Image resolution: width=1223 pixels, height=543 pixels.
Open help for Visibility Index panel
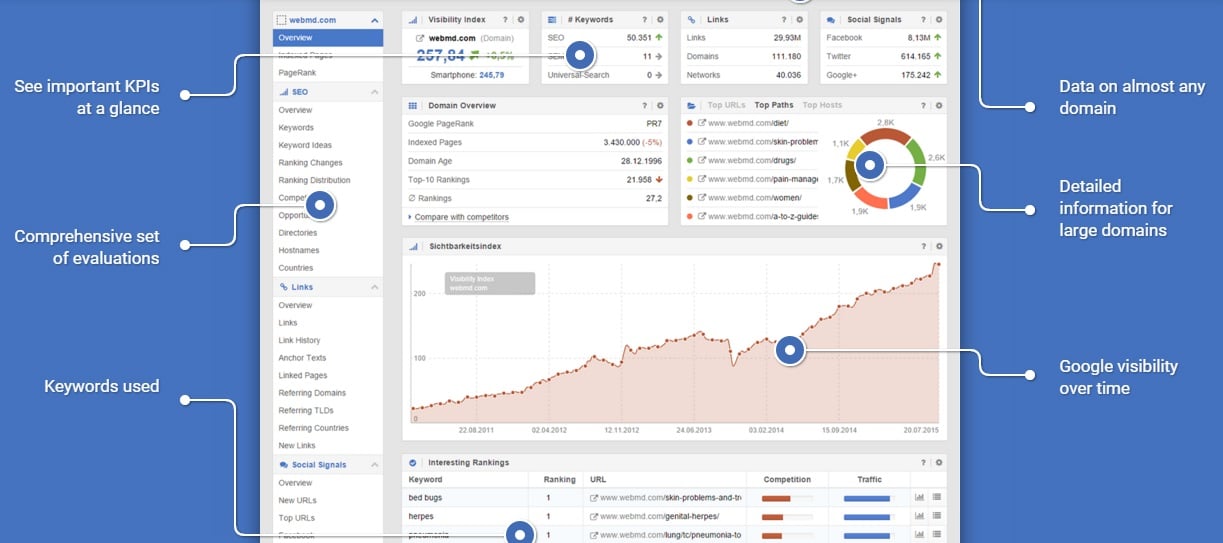pyautogui.click(x=505, y=19)
